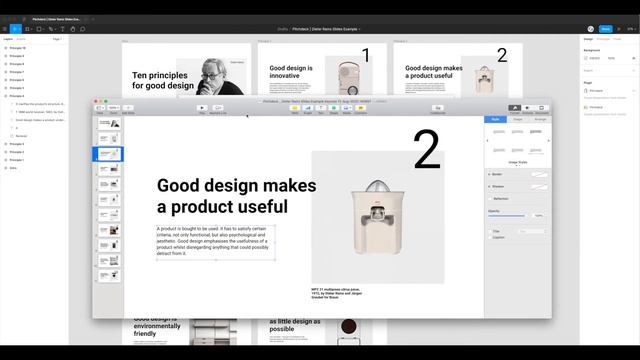Select Style tab in Keynote inspector

pyautogui.click(x=496, y=119)
